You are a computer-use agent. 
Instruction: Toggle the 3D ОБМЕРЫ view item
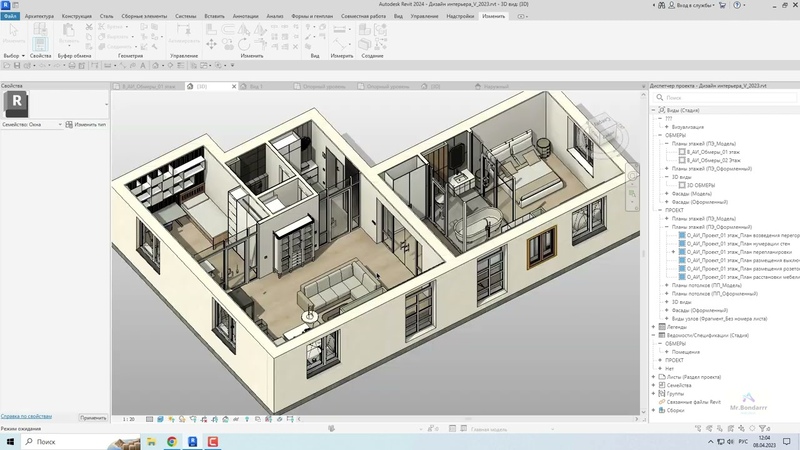coord(683,185)
